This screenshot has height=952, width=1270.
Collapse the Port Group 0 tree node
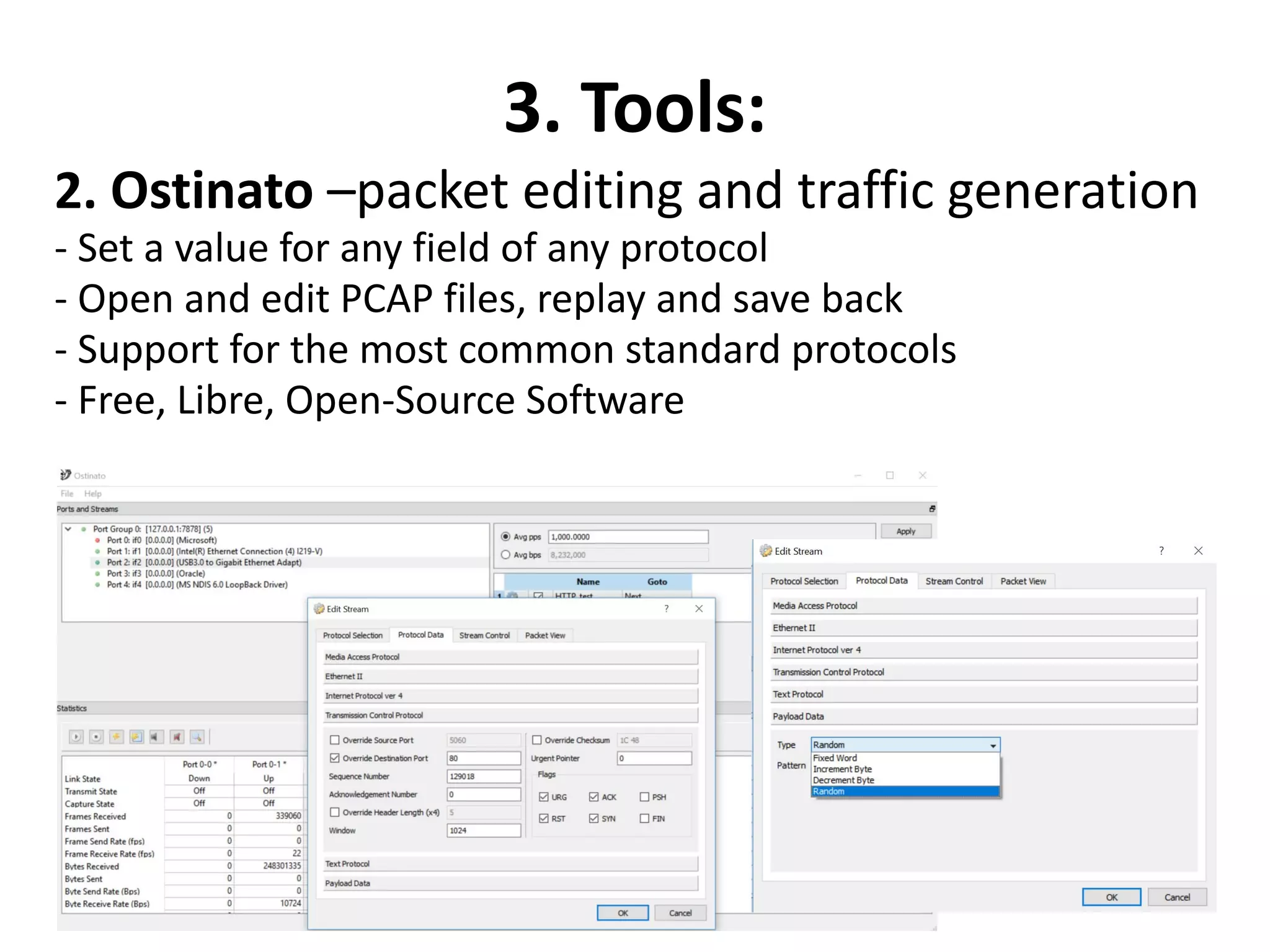68,529
